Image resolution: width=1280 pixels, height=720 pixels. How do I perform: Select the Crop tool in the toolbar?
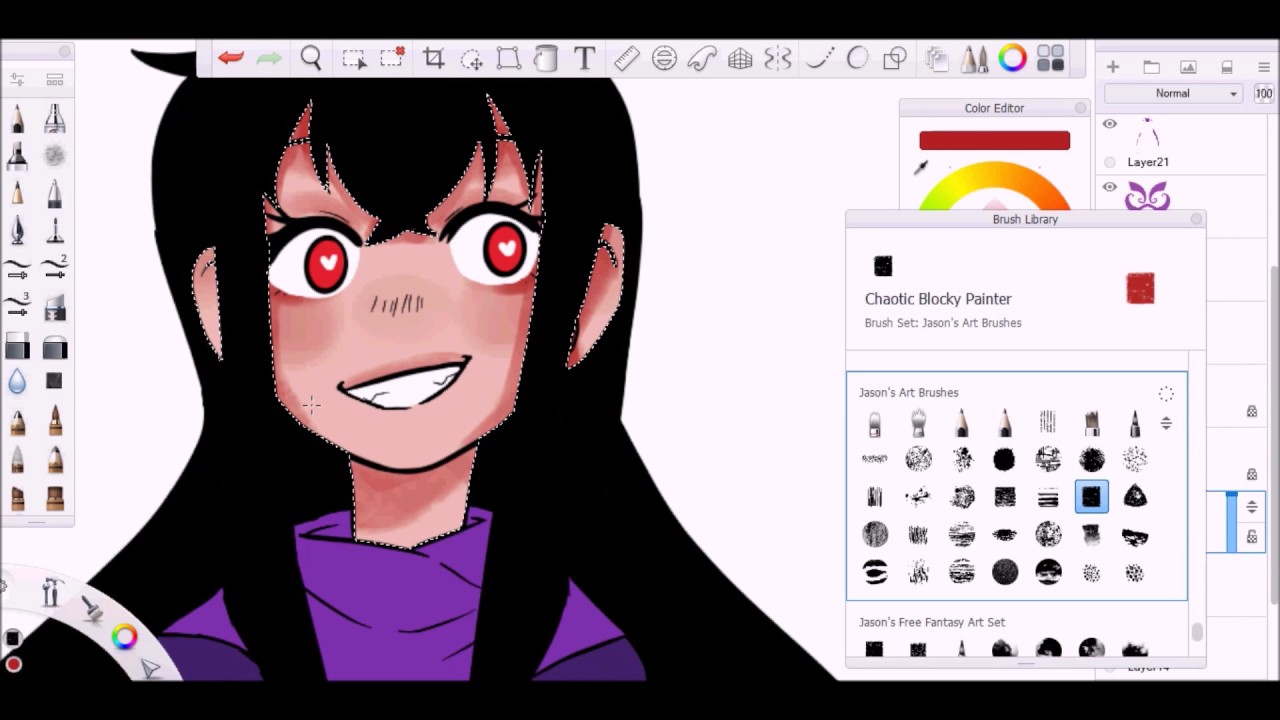pos(434,59)
